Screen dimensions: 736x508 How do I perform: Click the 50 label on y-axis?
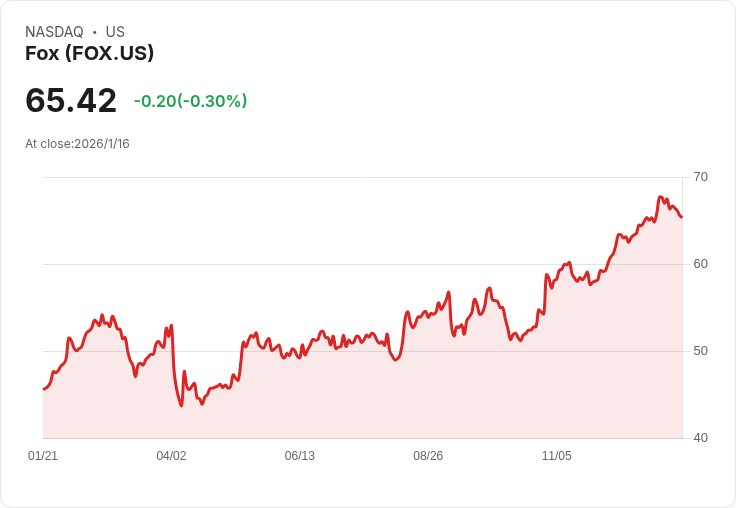tap(700, 351)
